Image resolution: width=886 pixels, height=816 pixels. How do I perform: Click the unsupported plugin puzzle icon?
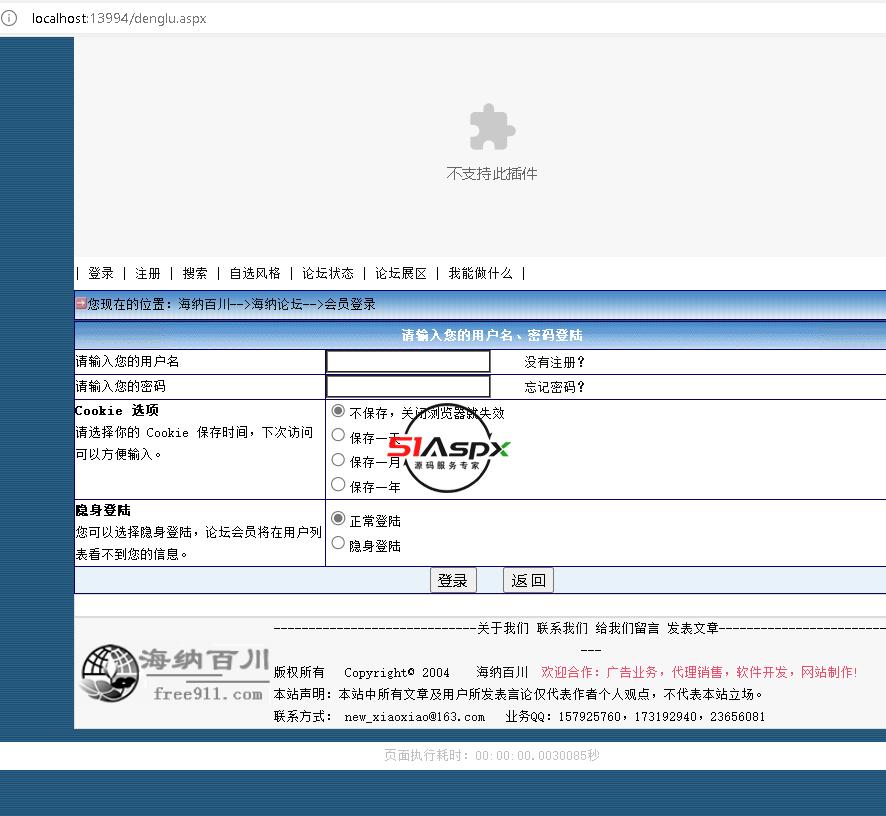492,127
